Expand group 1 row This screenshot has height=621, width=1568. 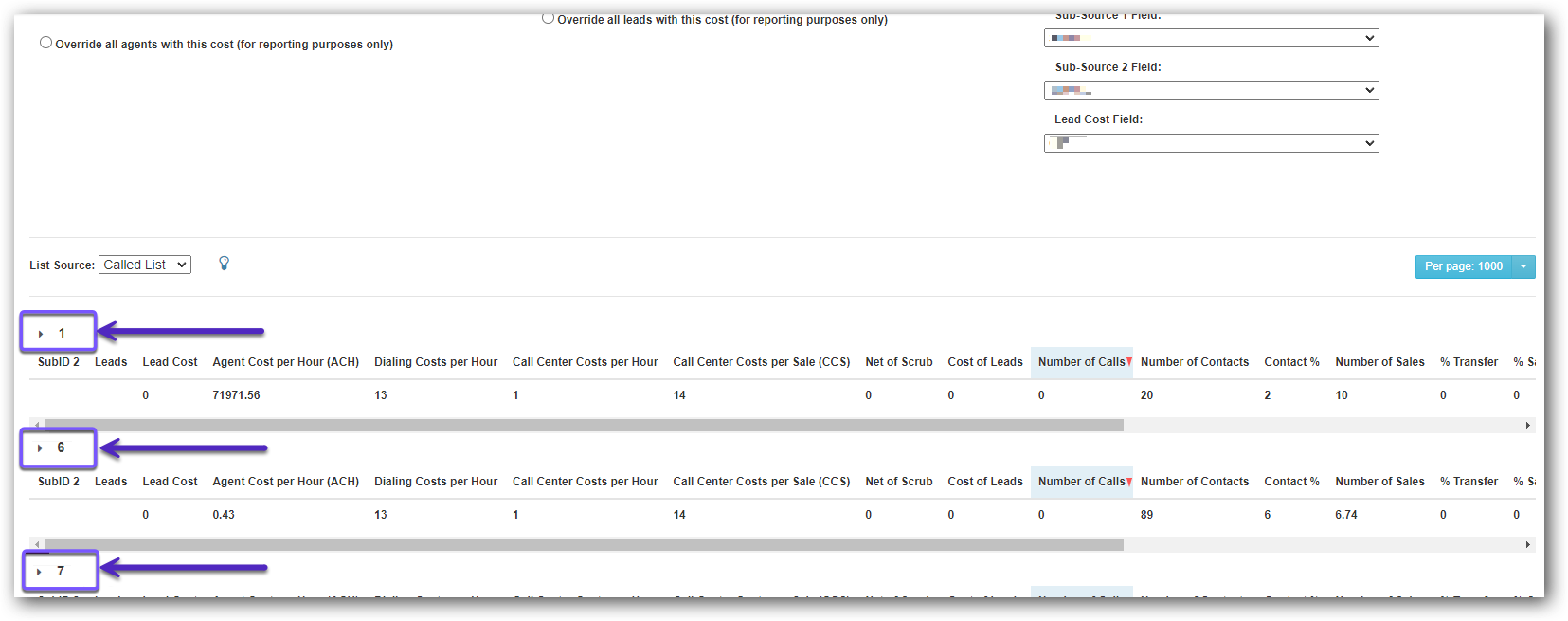click(41, 334)
